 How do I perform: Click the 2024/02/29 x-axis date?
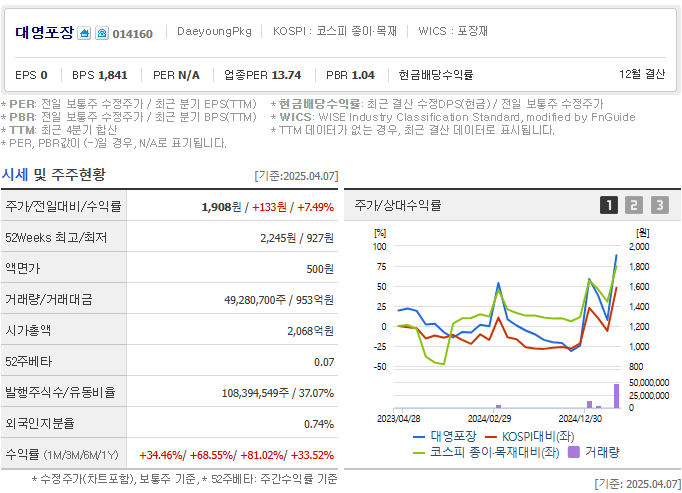coord(489,419)
